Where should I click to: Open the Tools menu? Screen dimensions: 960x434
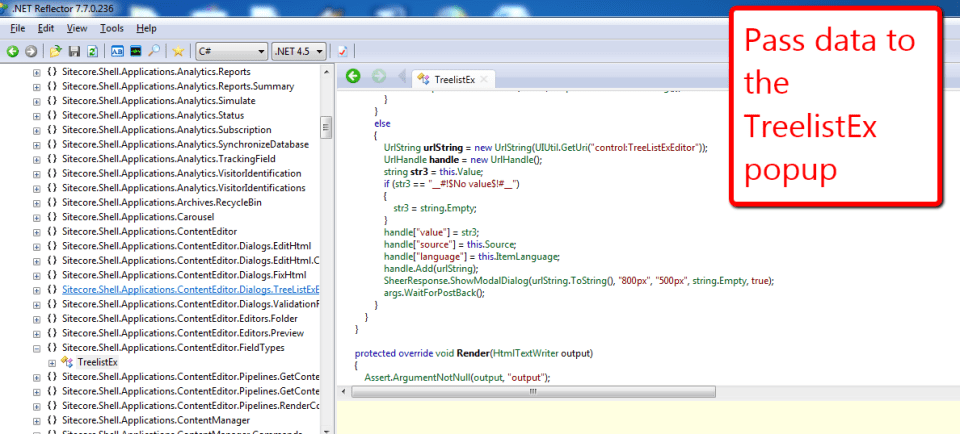(x=112, y=29)
